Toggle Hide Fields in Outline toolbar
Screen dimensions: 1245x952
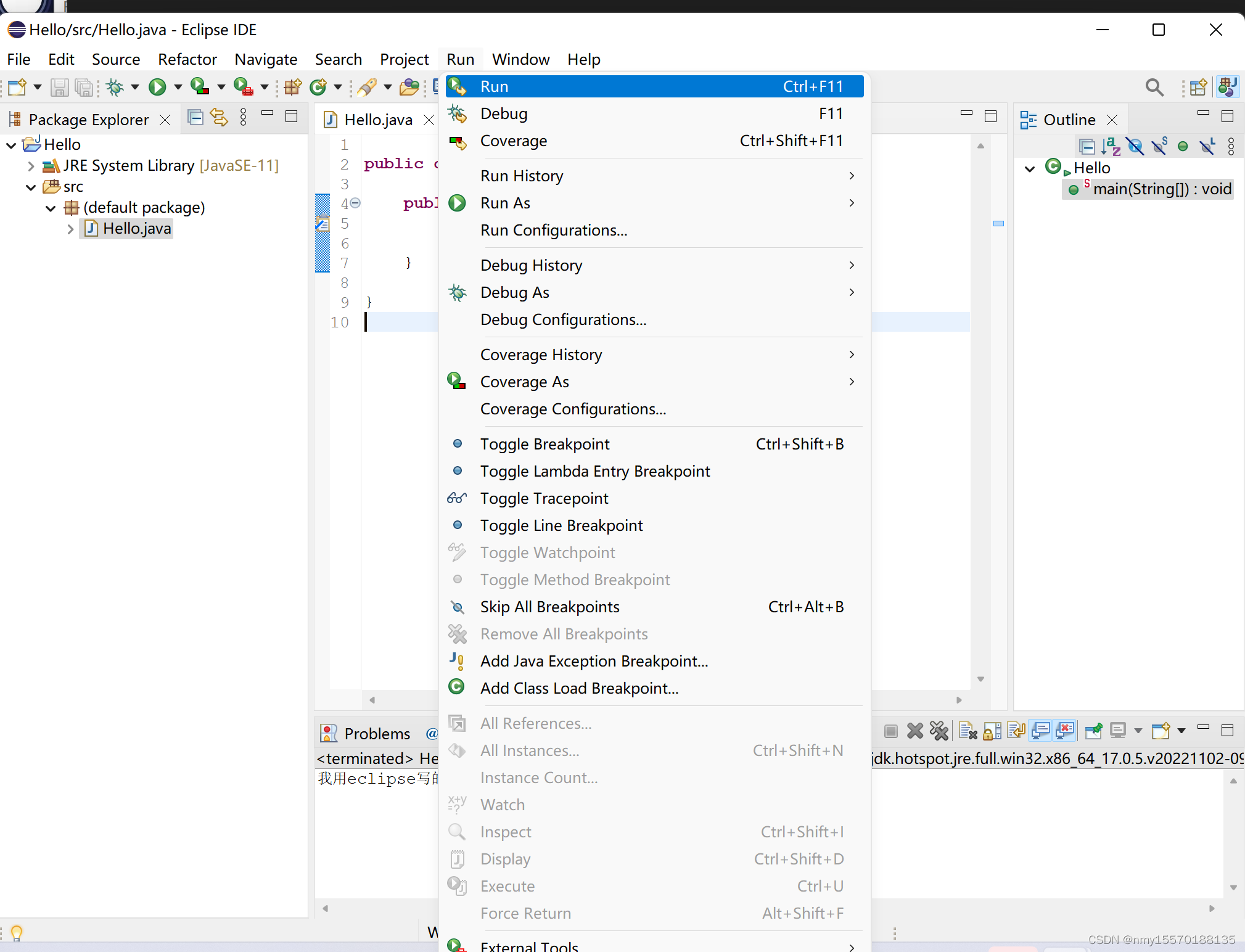pos(1135,146)
